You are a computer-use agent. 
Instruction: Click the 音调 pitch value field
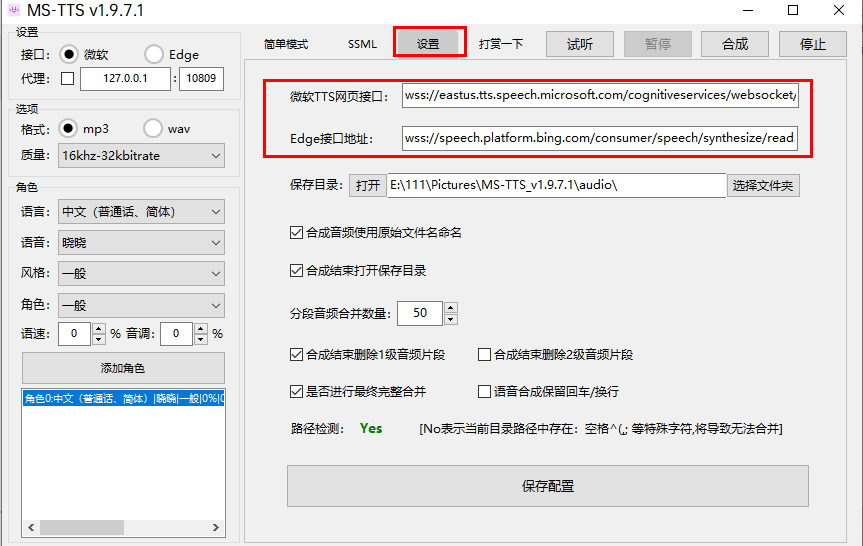tap(176, 334)
